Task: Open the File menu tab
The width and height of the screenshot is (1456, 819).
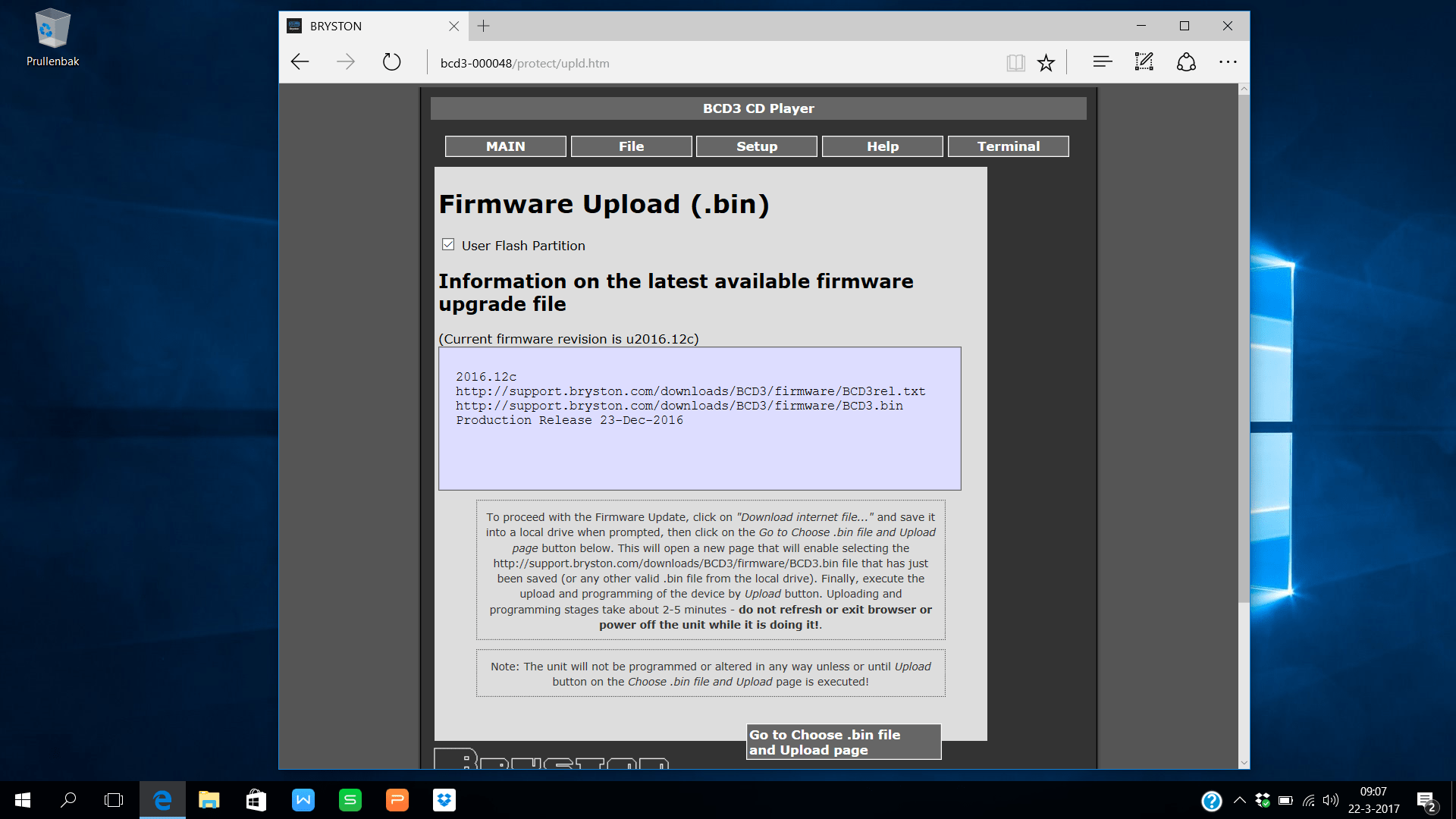Action: coord(631,146)
